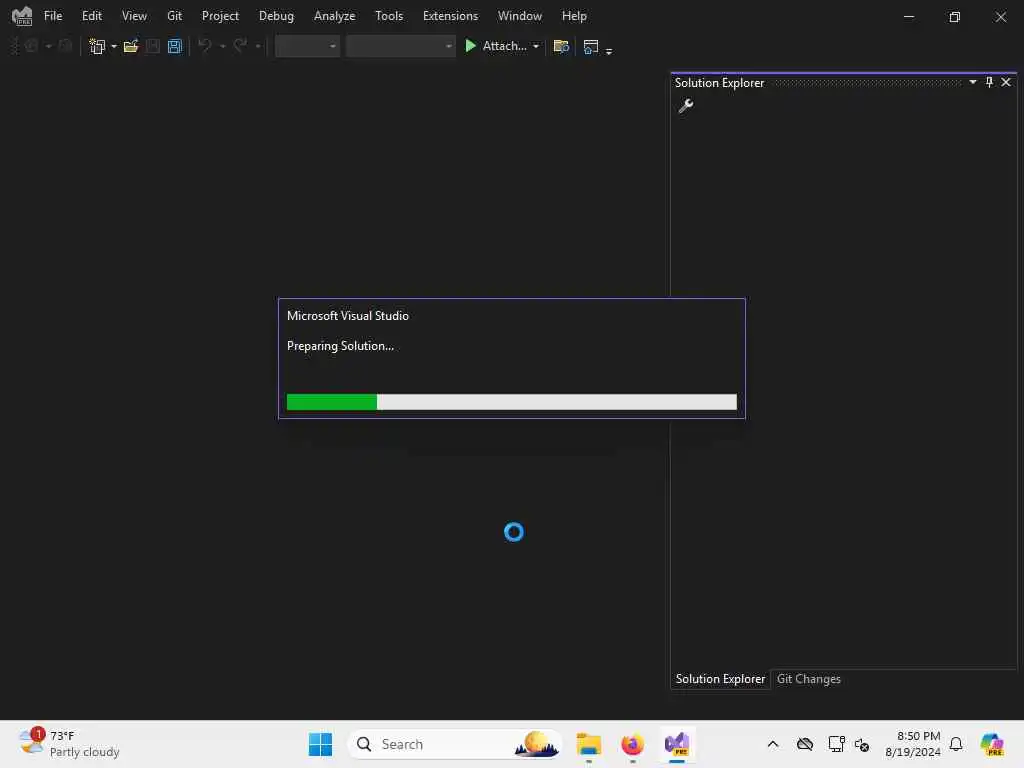Expand the navigate backward history dropdown
This screenshot has height=768, width=1024.
coord(48,46)
